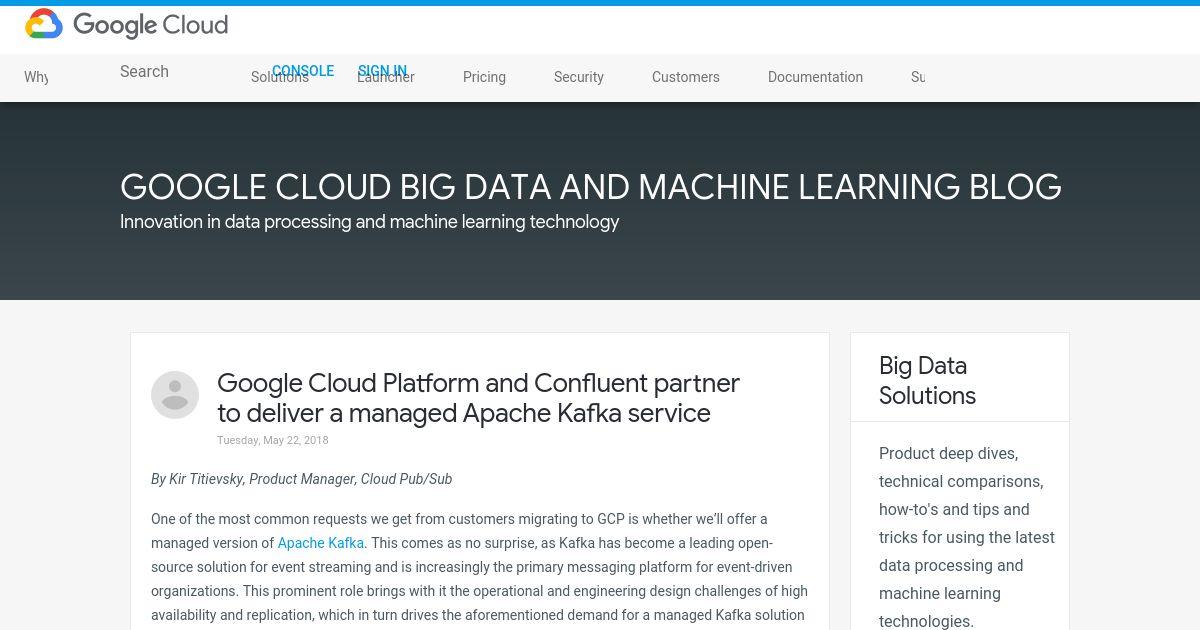Open the article title about Confluent partnership
The width and height of the screenshot is (1200, 630).
[478, 398]
